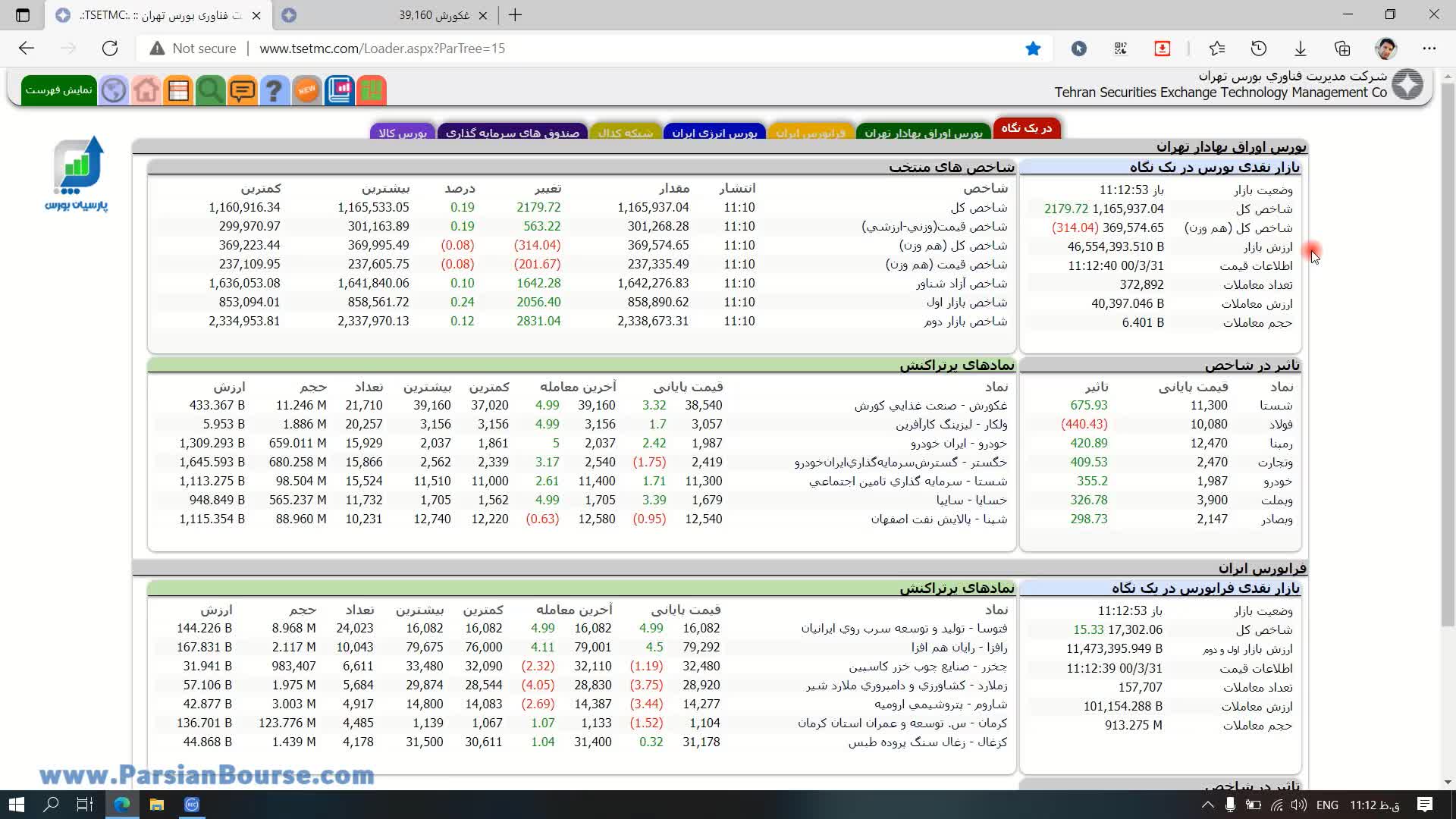Open the orange chat messages icon

[243, 90]
